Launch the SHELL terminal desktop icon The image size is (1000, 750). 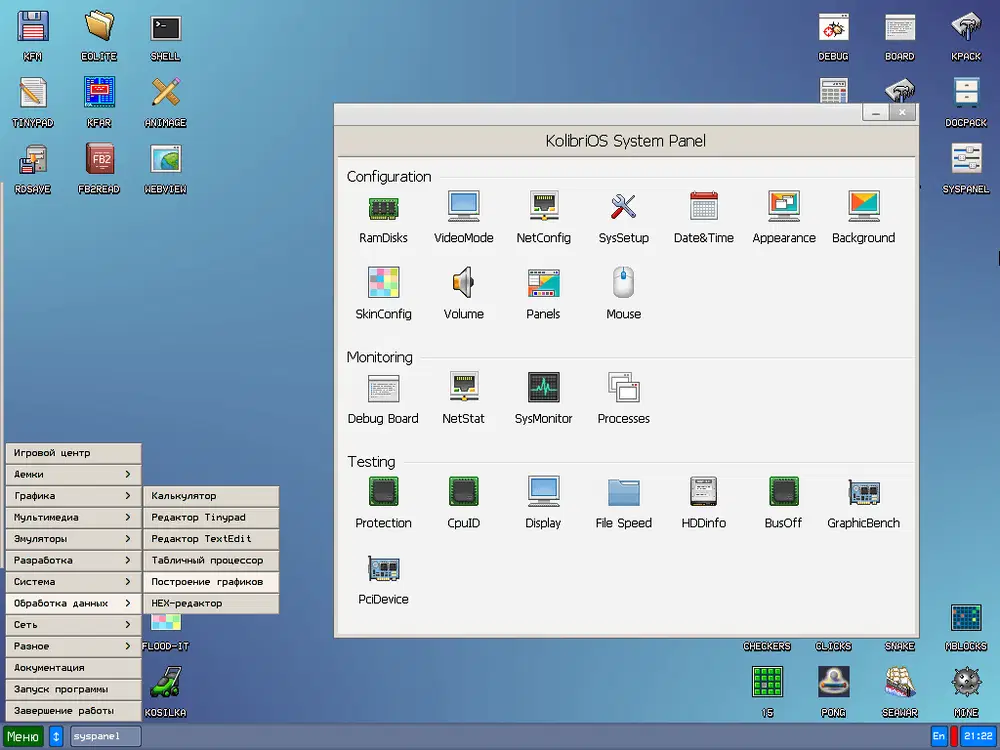click(165, 29)
